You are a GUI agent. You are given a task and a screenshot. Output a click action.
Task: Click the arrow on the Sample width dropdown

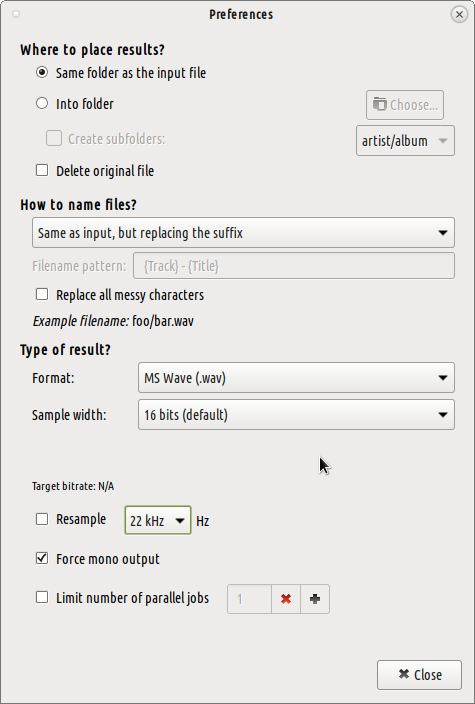[x=443, y=414]
